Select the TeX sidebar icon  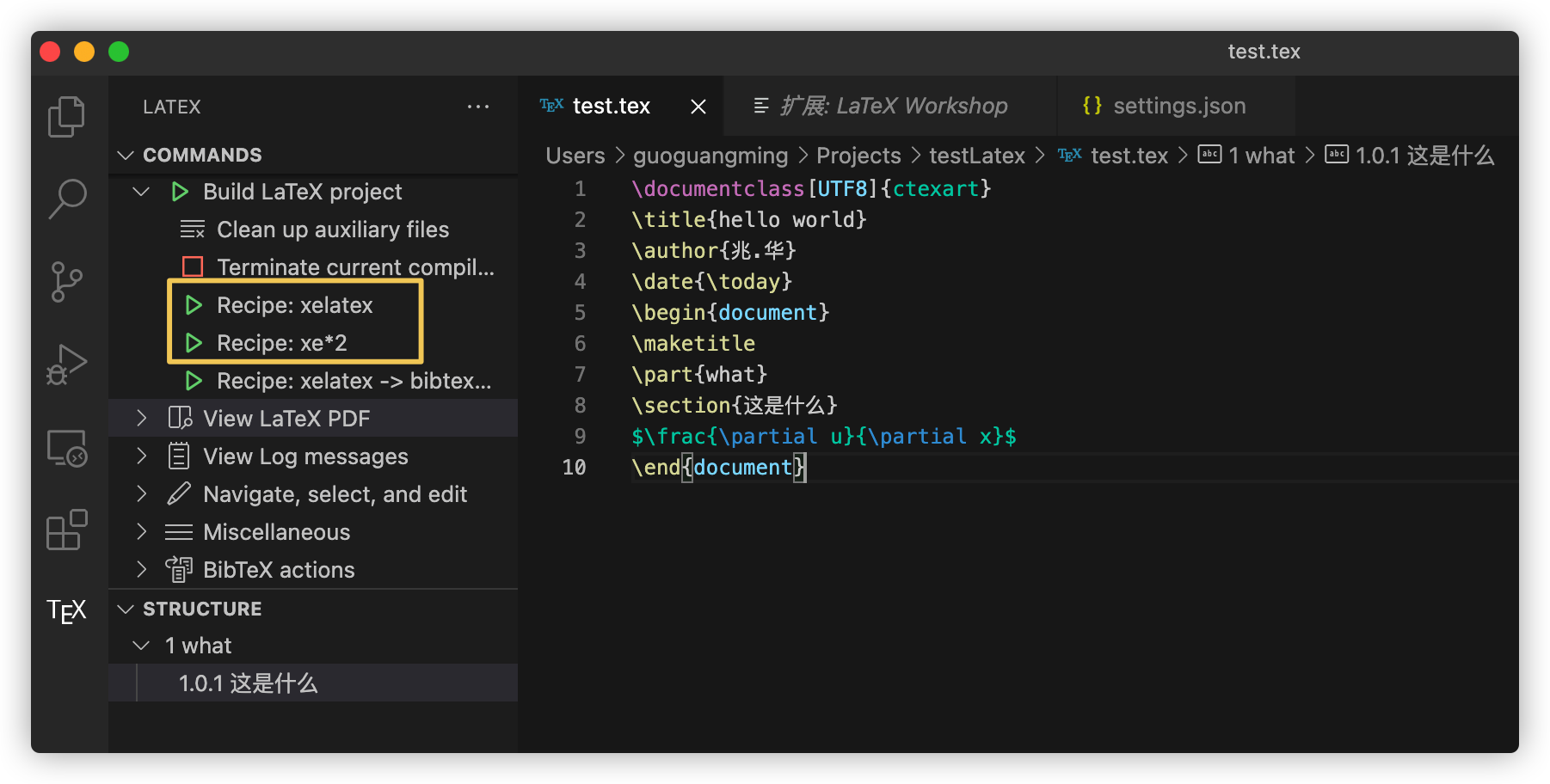66,611
